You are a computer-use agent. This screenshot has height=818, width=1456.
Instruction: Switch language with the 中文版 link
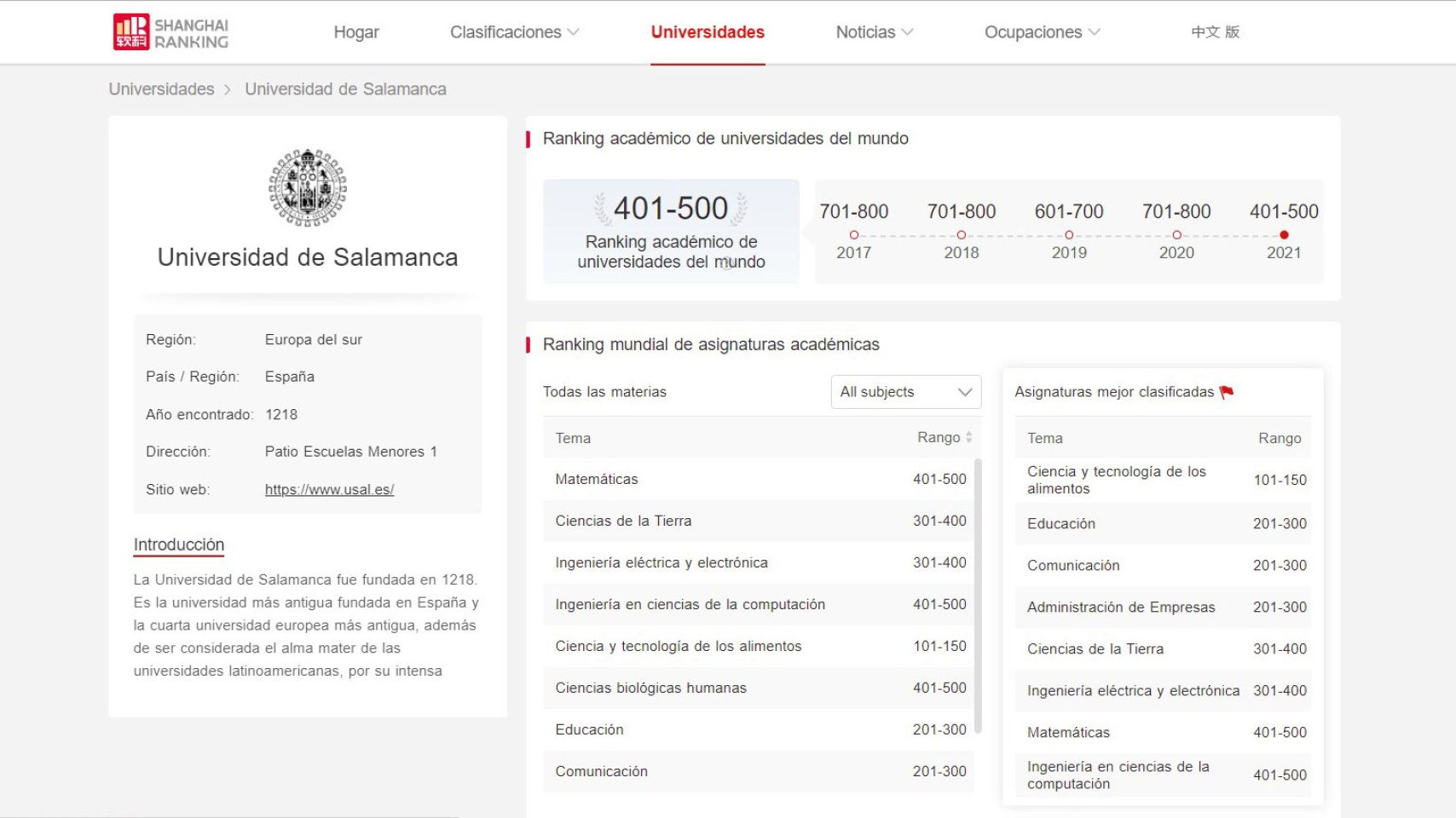[x=1215, y=32]
